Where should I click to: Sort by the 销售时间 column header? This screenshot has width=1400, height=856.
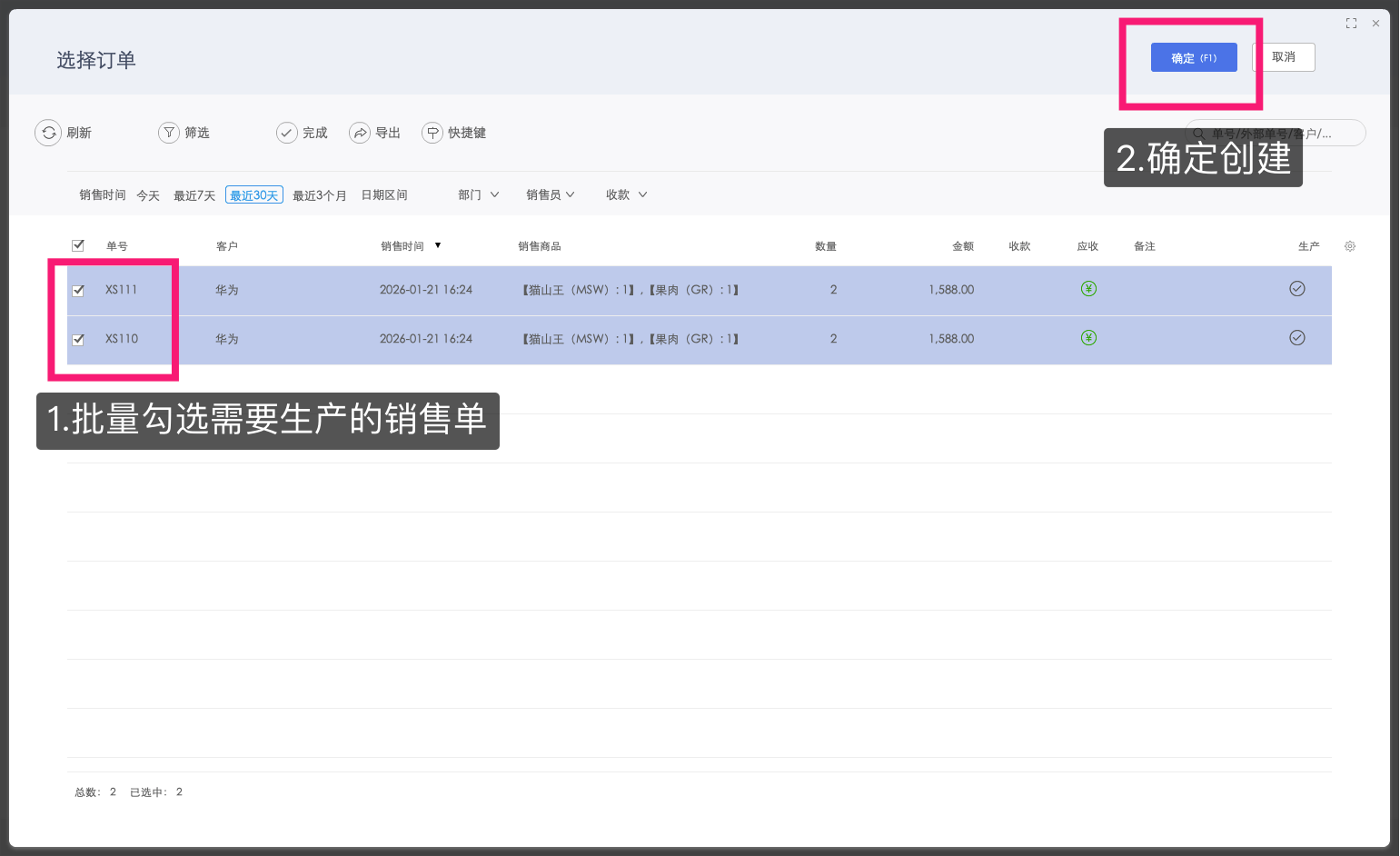point(402,246)
